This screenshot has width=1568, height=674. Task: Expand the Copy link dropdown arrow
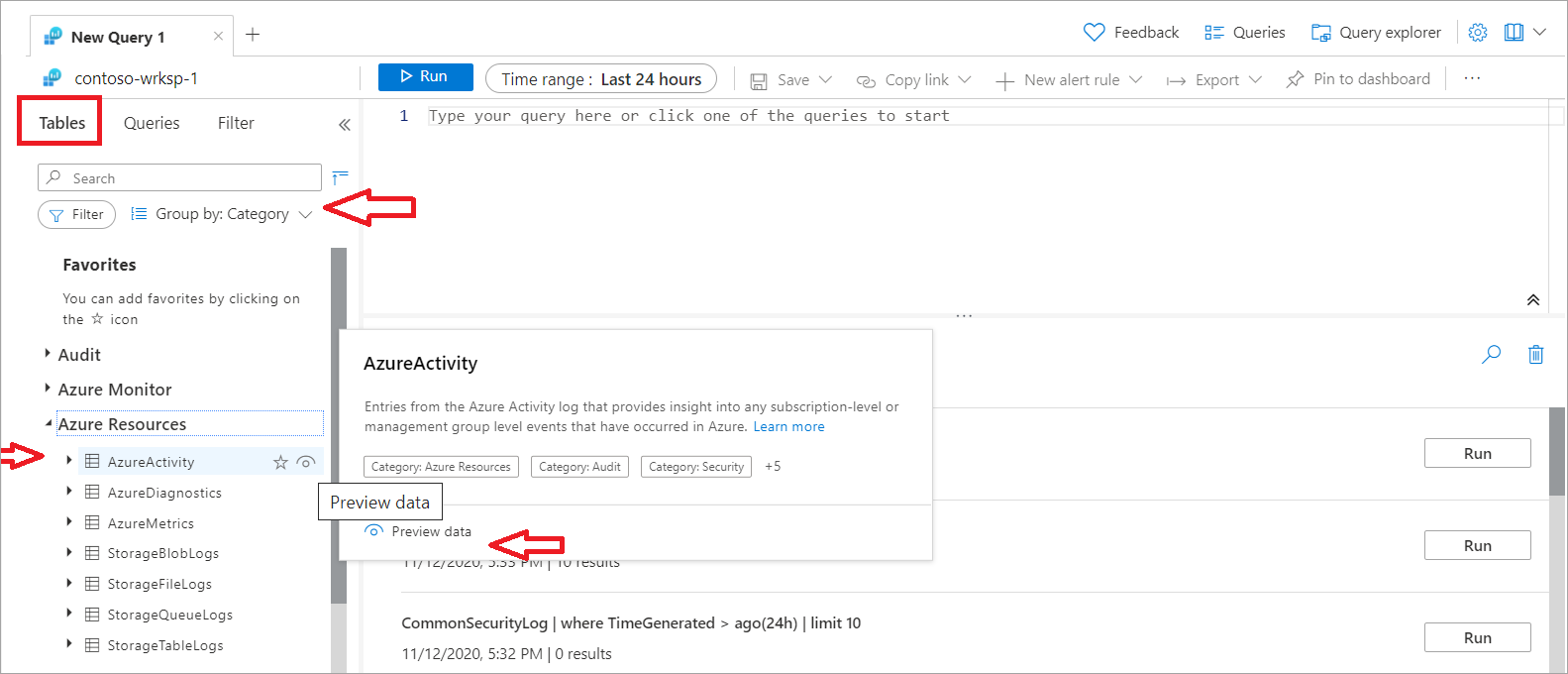[x=964, y=79]
